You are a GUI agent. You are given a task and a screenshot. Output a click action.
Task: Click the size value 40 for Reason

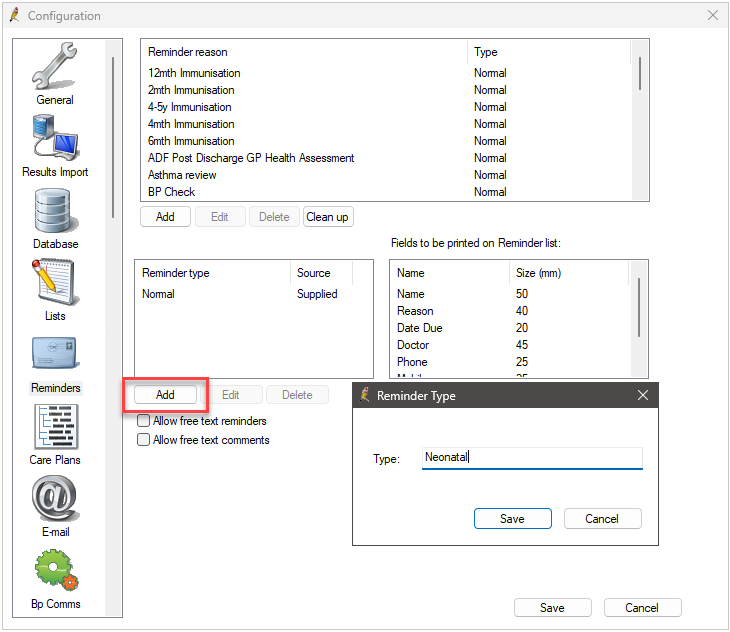(522, 311)
